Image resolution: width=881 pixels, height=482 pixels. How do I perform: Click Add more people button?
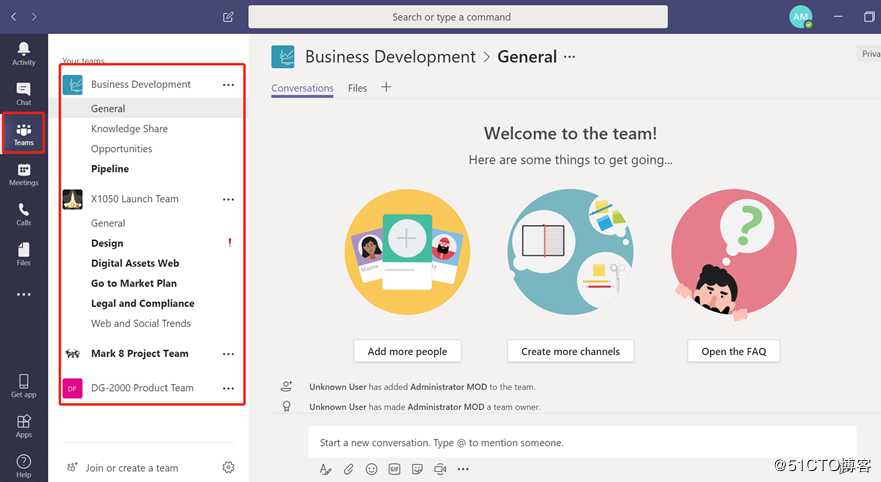[x=407, y=351]
